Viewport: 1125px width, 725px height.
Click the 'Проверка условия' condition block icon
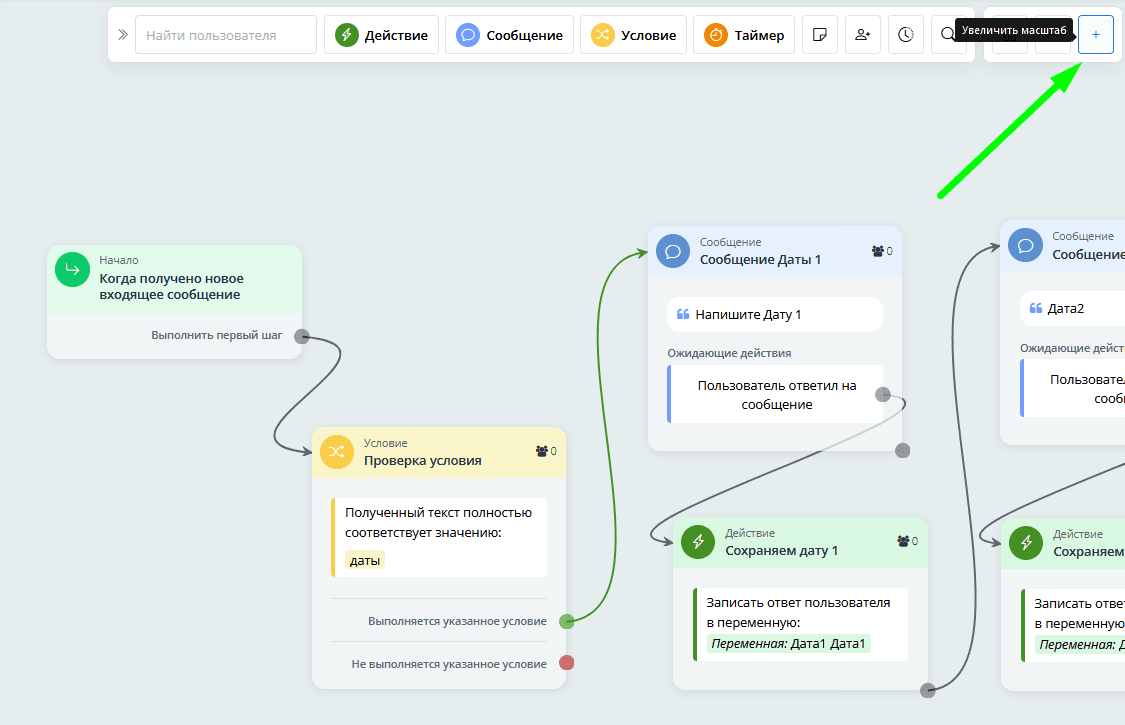click(x=337, y=451)
